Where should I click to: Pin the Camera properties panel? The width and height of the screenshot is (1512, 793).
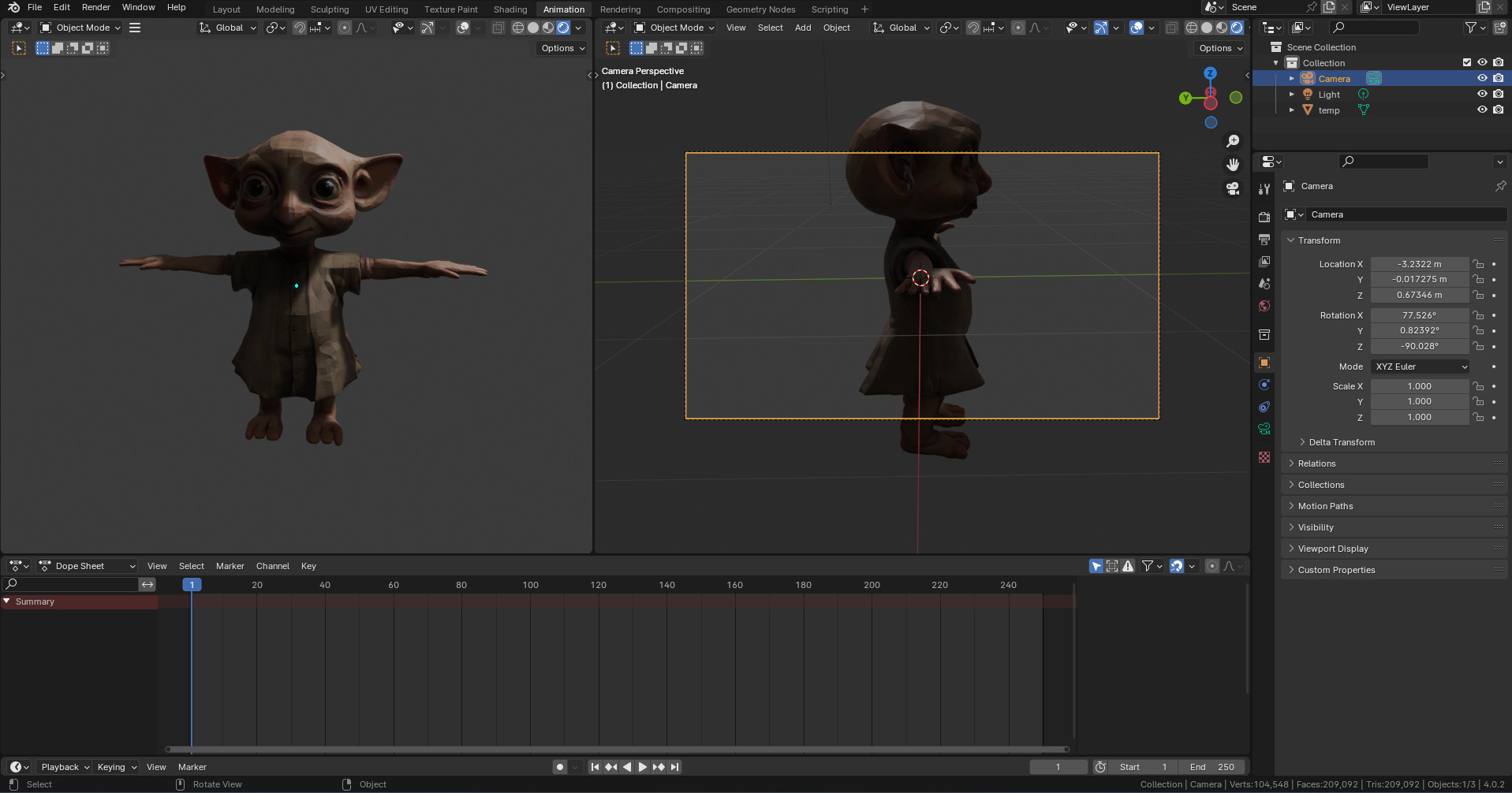(x=1500, y=186)
